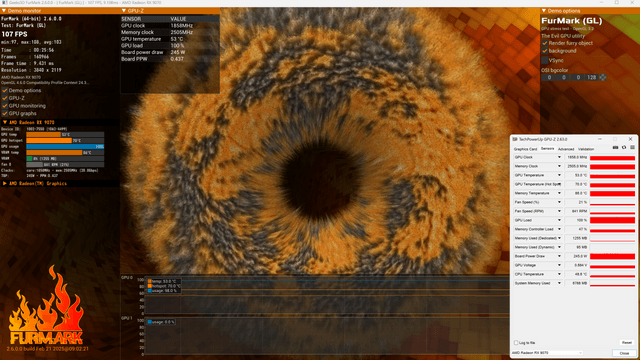Click the GPU-Z title bar app icon

(x=515, y=139)
